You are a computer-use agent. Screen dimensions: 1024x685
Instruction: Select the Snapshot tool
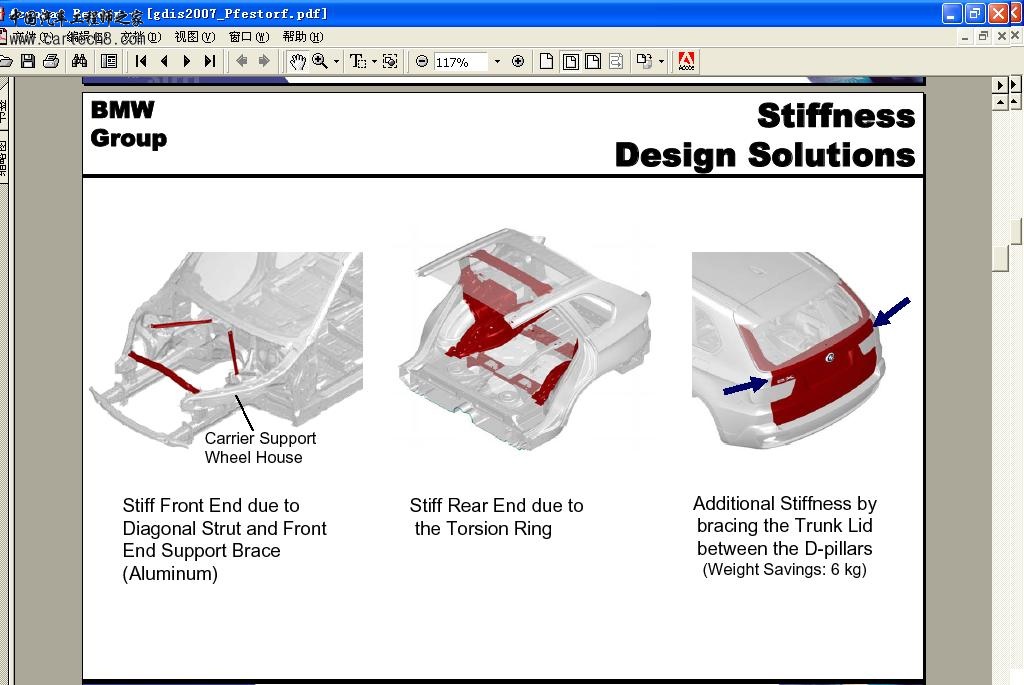click(390, 61)
